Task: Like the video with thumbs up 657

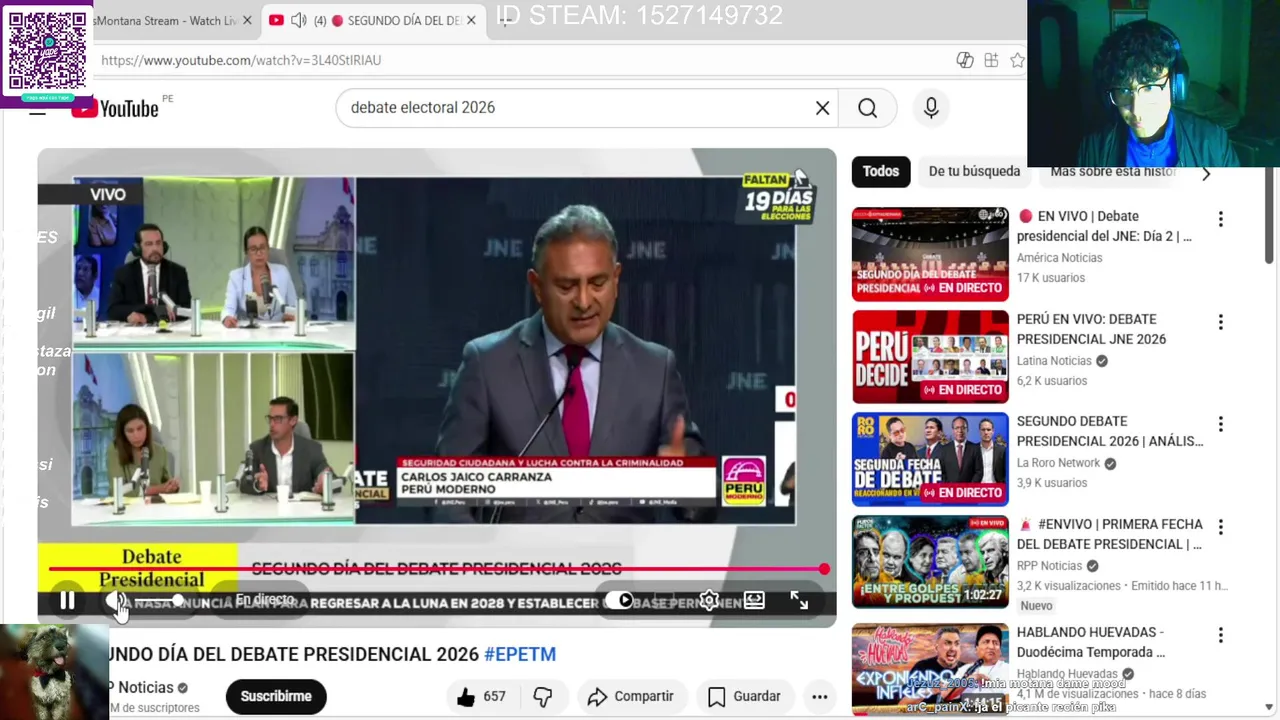Action: 481,696
